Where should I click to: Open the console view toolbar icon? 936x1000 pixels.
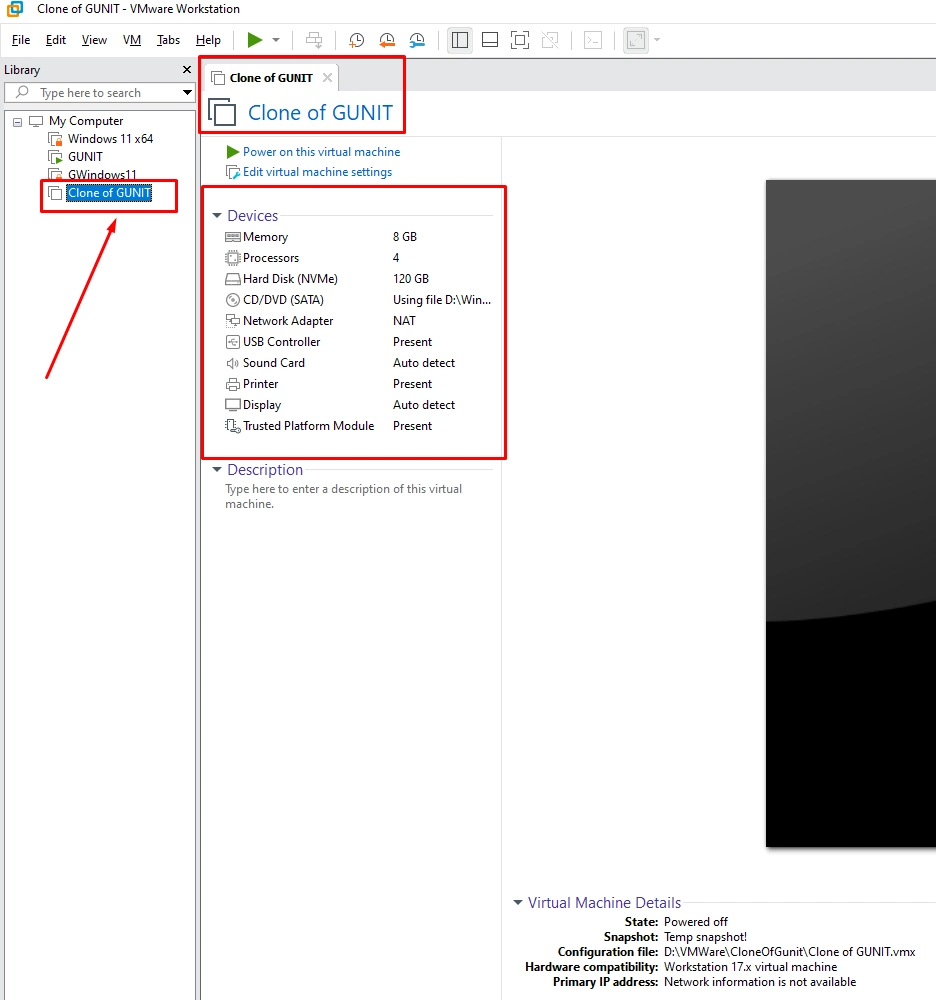593,40
